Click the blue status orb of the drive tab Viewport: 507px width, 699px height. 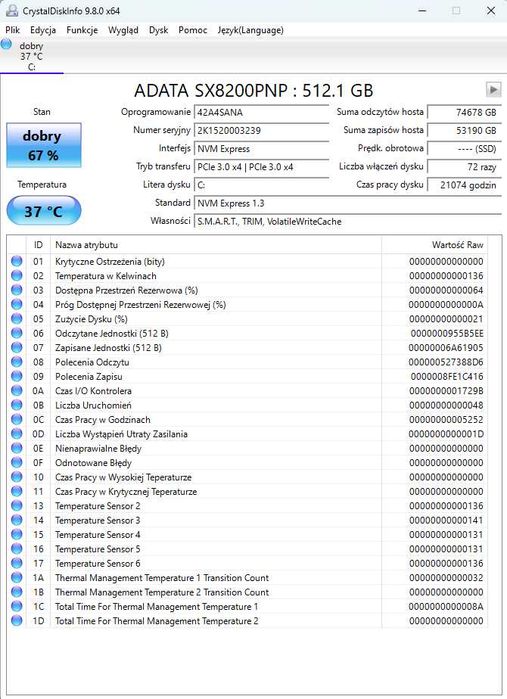click(6, 44)
